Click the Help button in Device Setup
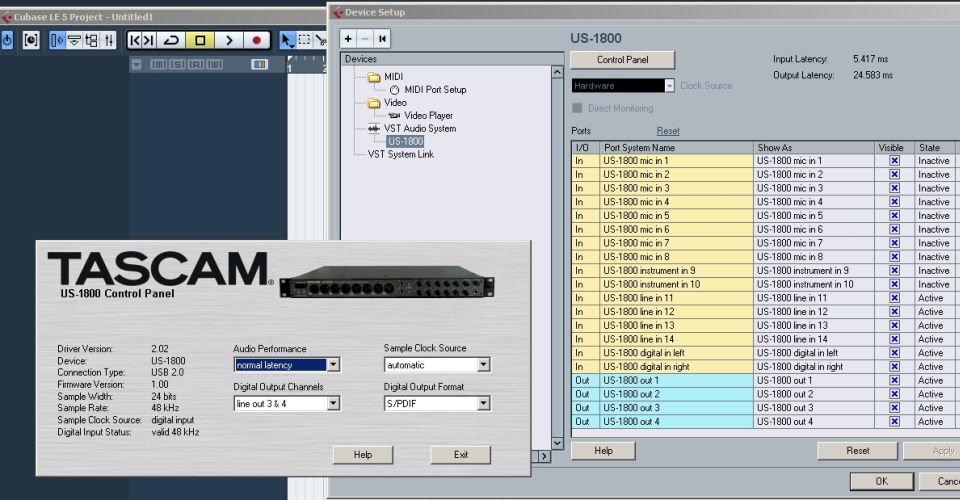The width and height of the screenshot is (960, 500). point(603,451)
